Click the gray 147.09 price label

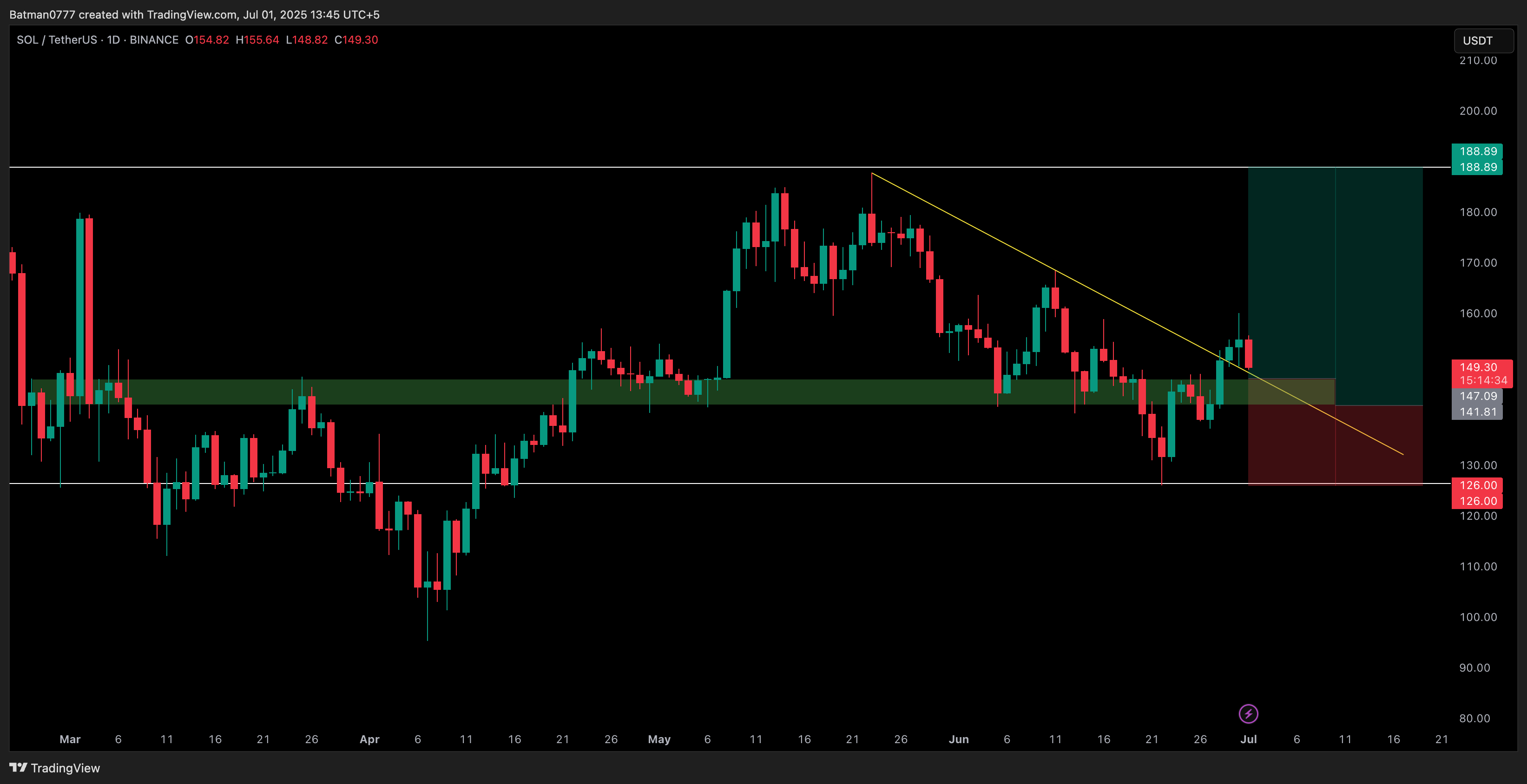[1477, 396]
